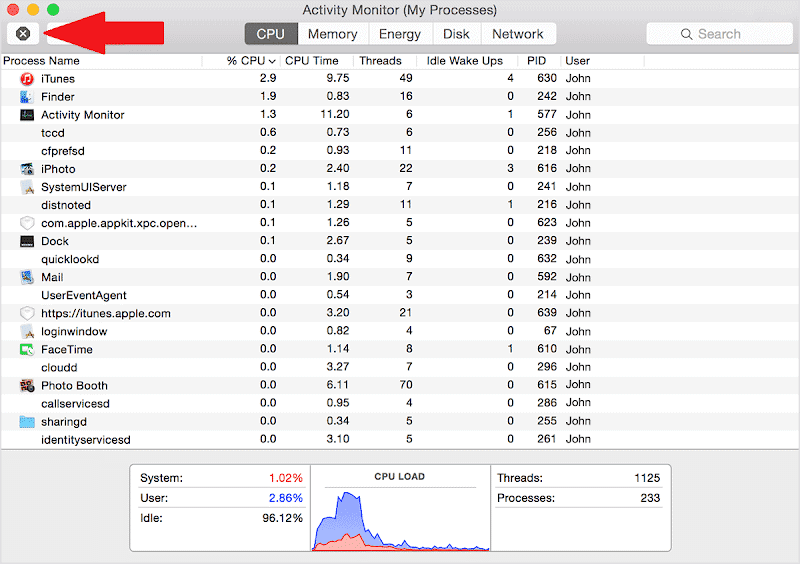This screenshot has width=800, height=564.
Task: Open the Energy tab
Action: (x=400, y=34)
